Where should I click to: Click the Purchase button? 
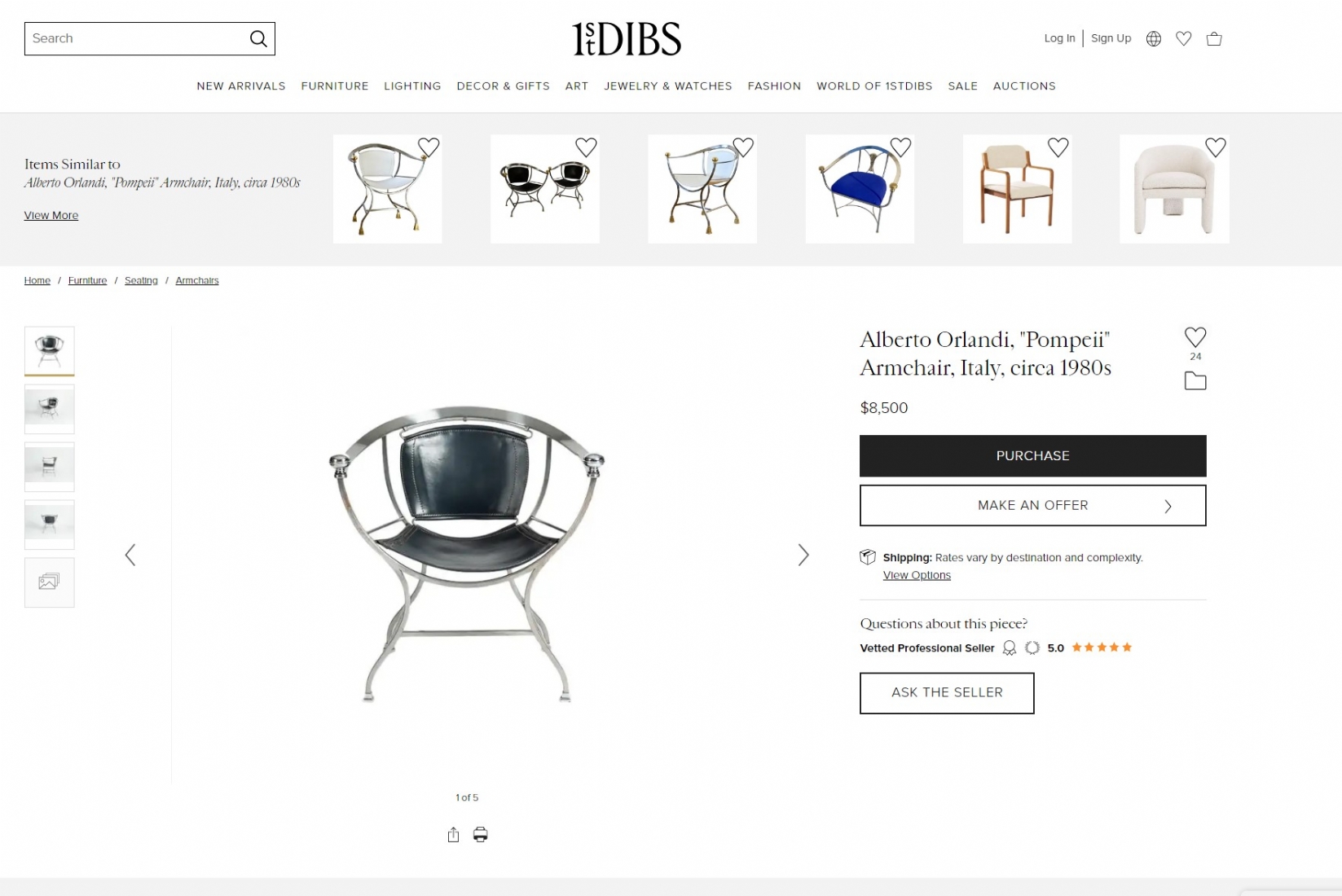pos(1032,455)
